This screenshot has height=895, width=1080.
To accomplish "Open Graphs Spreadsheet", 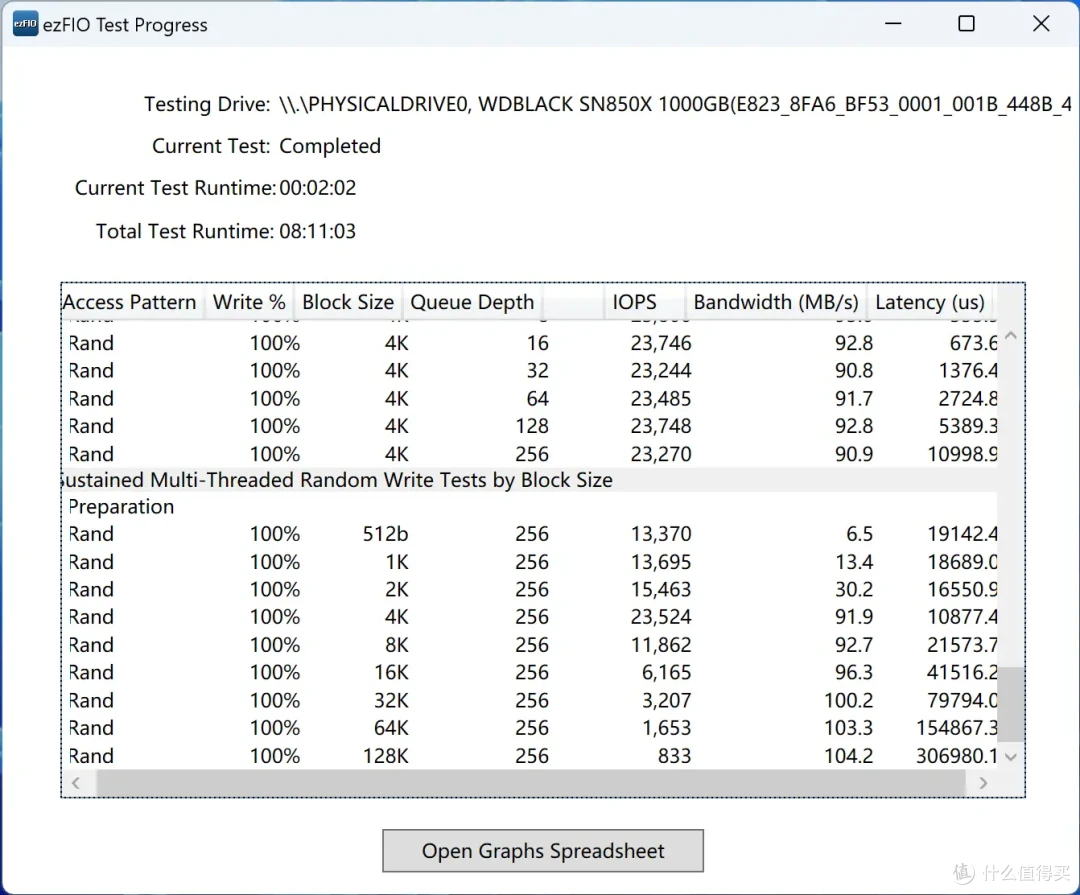I will tap(542, 850).
